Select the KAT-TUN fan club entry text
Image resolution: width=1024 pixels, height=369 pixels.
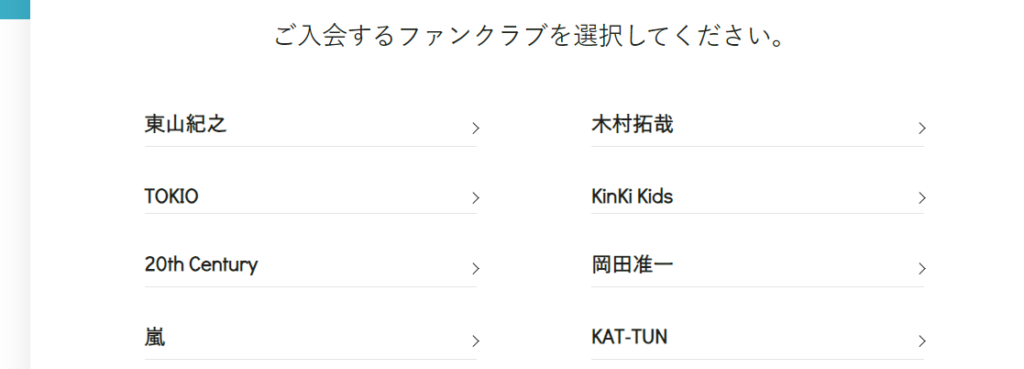tap(630, 338)
